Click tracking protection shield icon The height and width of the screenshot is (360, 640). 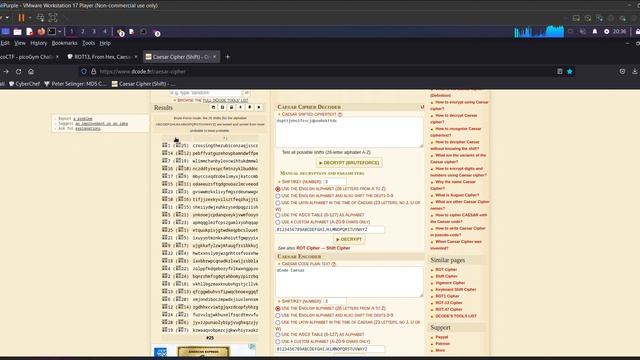point(84,71)
